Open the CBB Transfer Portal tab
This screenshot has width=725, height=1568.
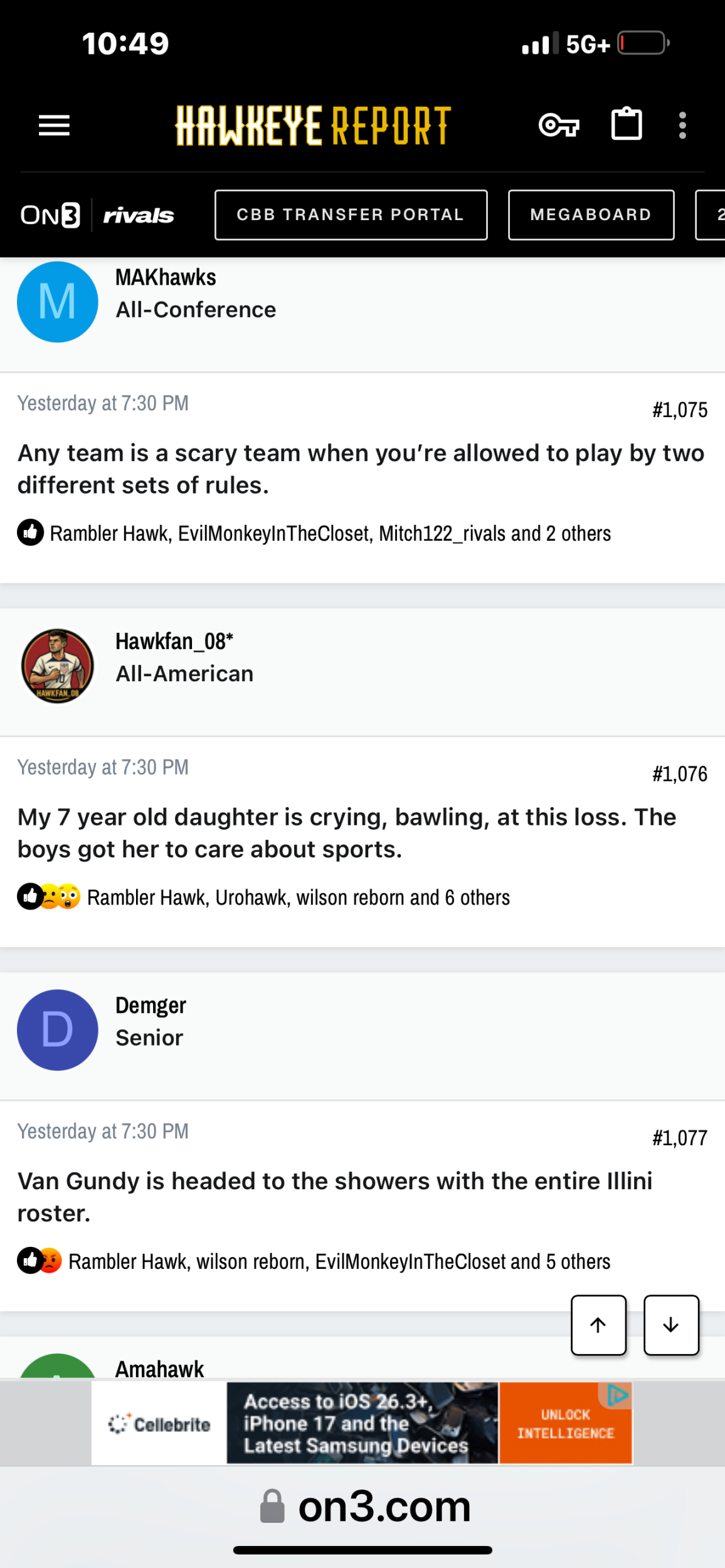tap(351, 215)
